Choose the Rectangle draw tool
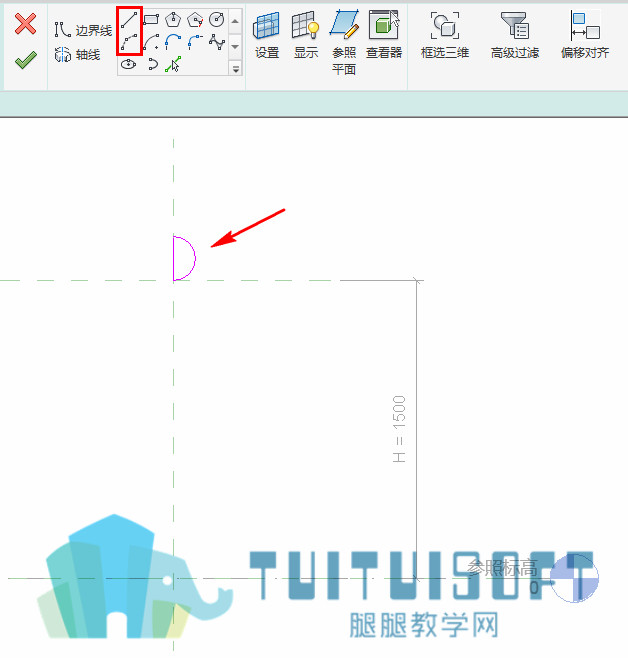This screenshot has height=658, width=628. point(151,19)
